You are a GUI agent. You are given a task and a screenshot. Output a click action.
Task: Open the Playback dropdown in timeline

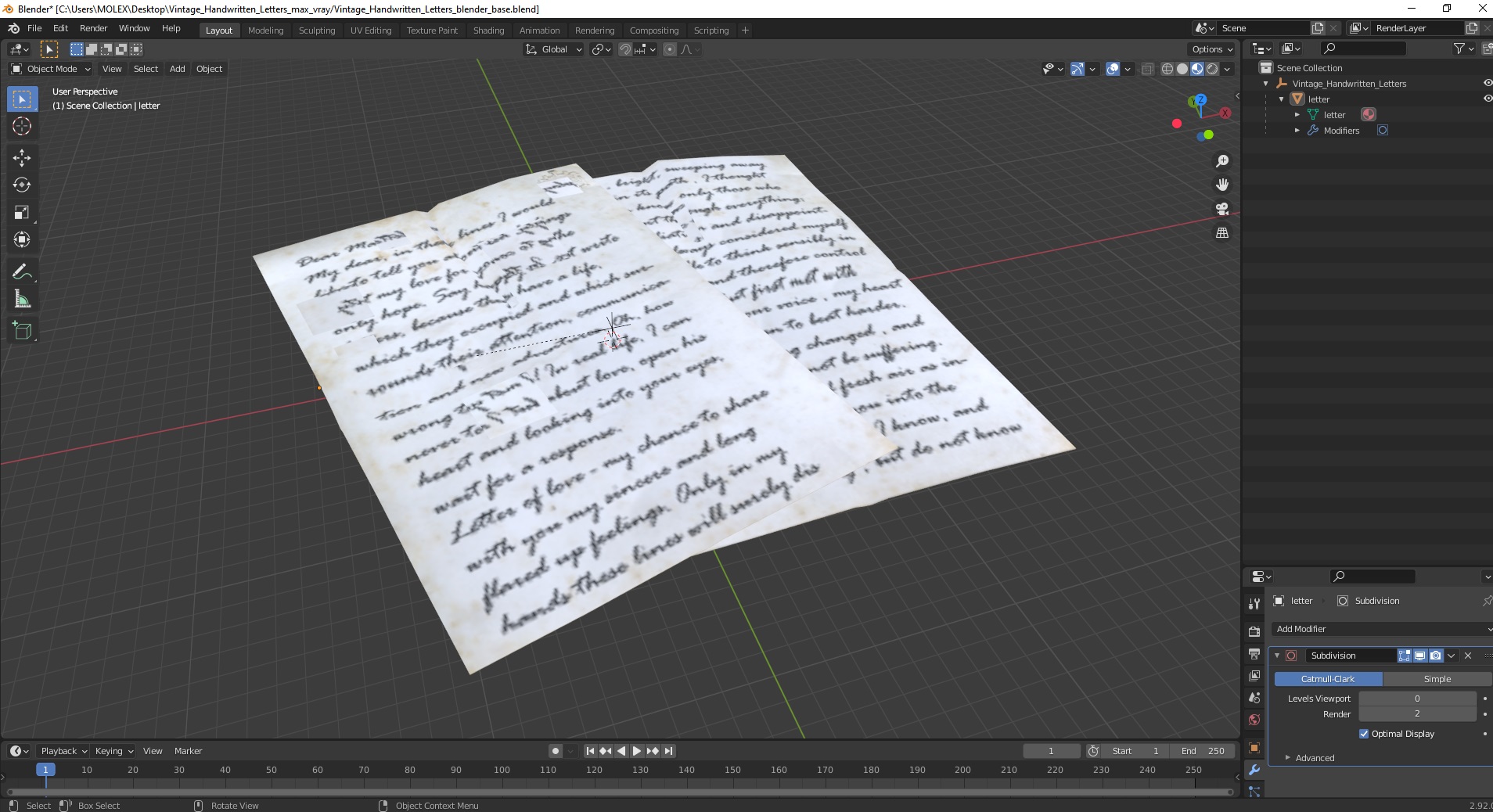pos(63,751)
